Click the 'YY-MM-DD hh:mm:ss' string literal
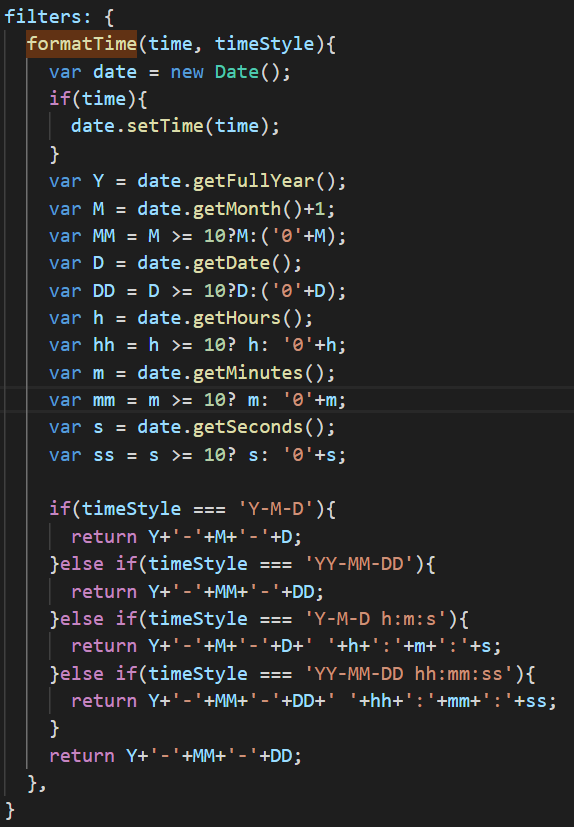This screenshot has width=574, height=827. (x=409, y=674)
